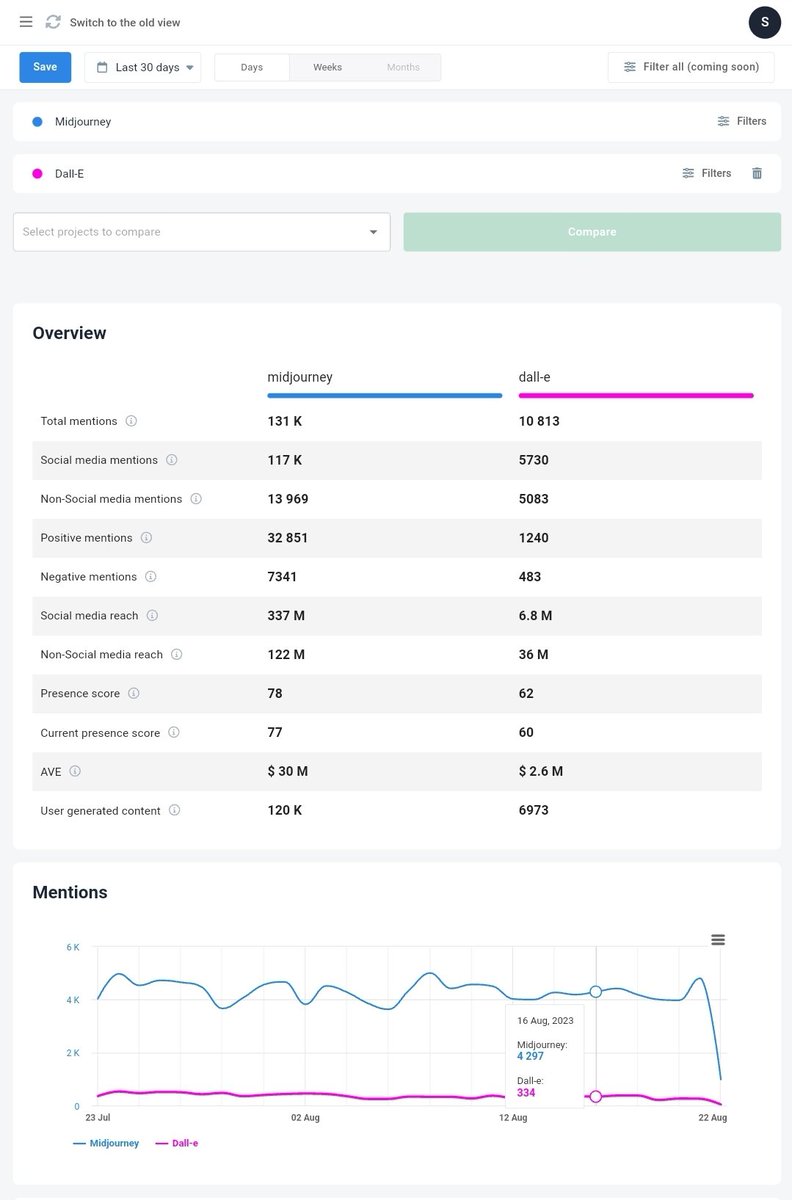Screen dimensions: 792x1200
Task: Click info icon next to Social media mentions
Action: point(171,460)
